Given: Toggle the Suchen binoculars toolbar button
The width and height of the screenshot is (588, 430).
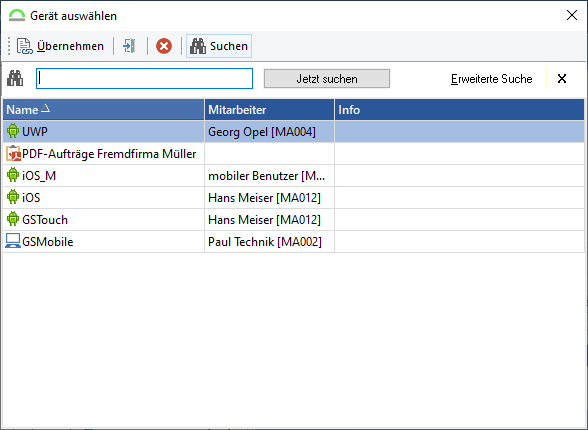Looking at the screenshot, I should (x=219, y=46).
